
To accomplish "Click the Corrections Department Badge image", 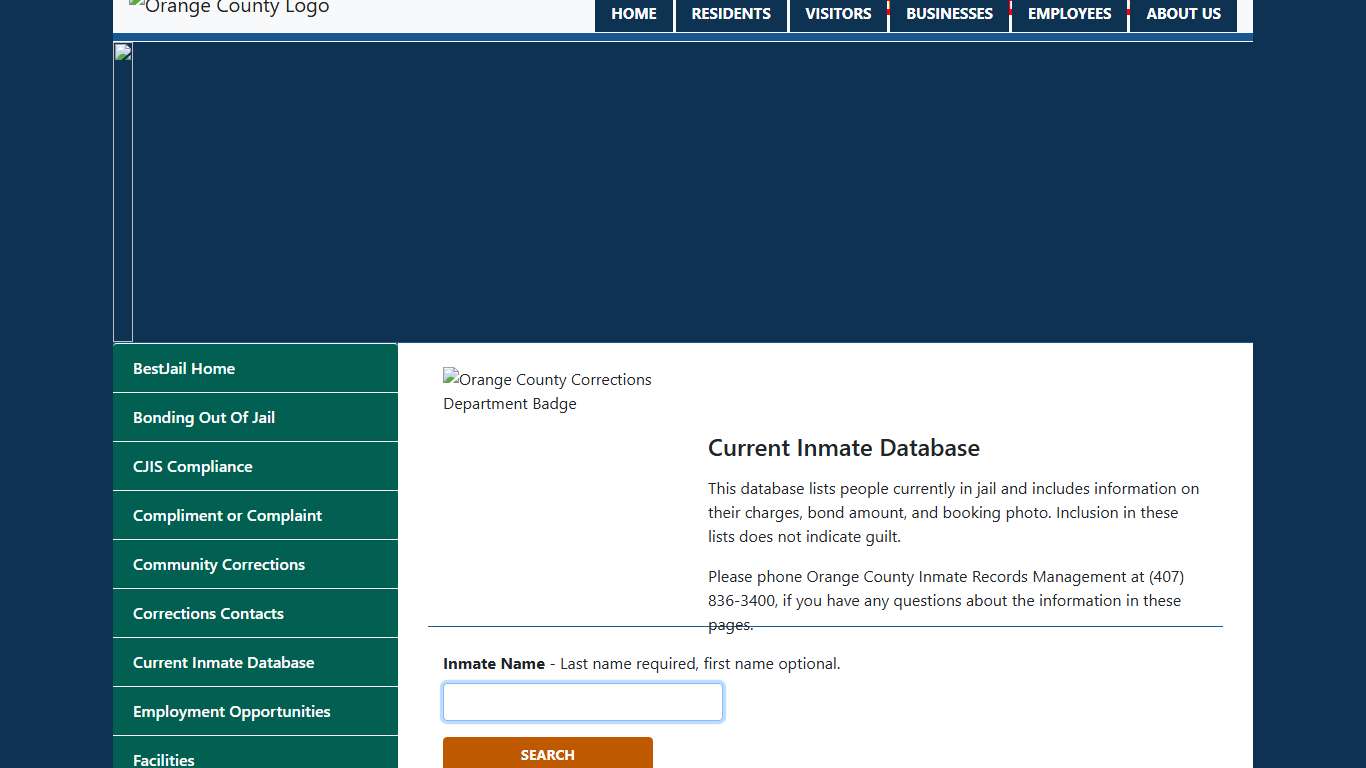I will (547, 391).
